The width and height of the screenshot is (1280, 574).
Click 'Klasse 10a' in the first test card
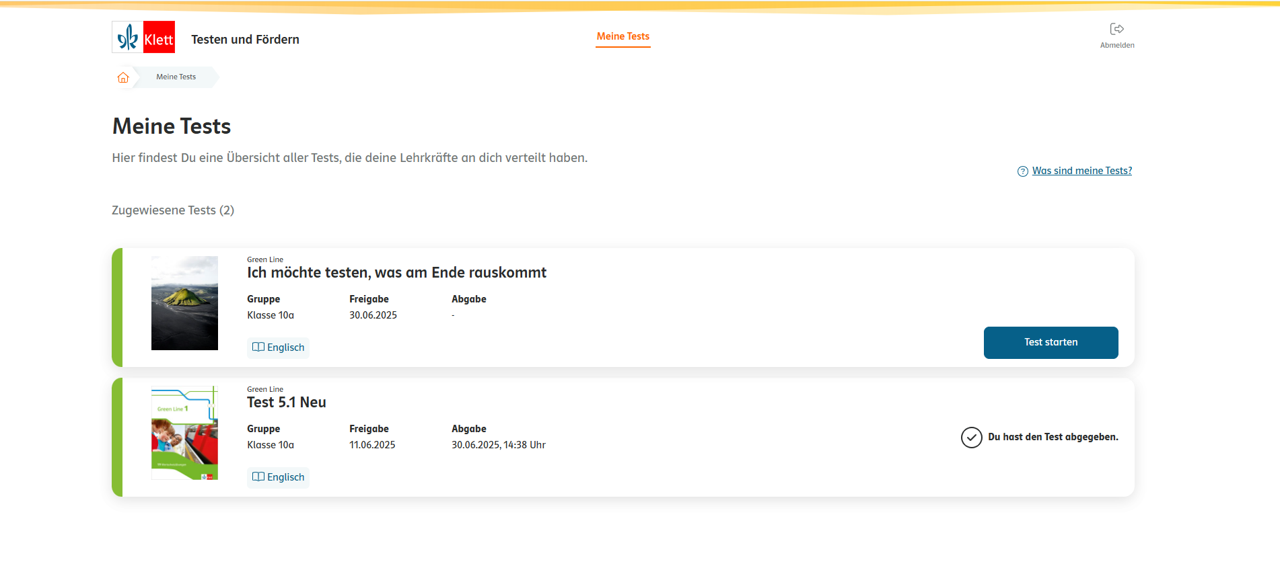(270, 315)
